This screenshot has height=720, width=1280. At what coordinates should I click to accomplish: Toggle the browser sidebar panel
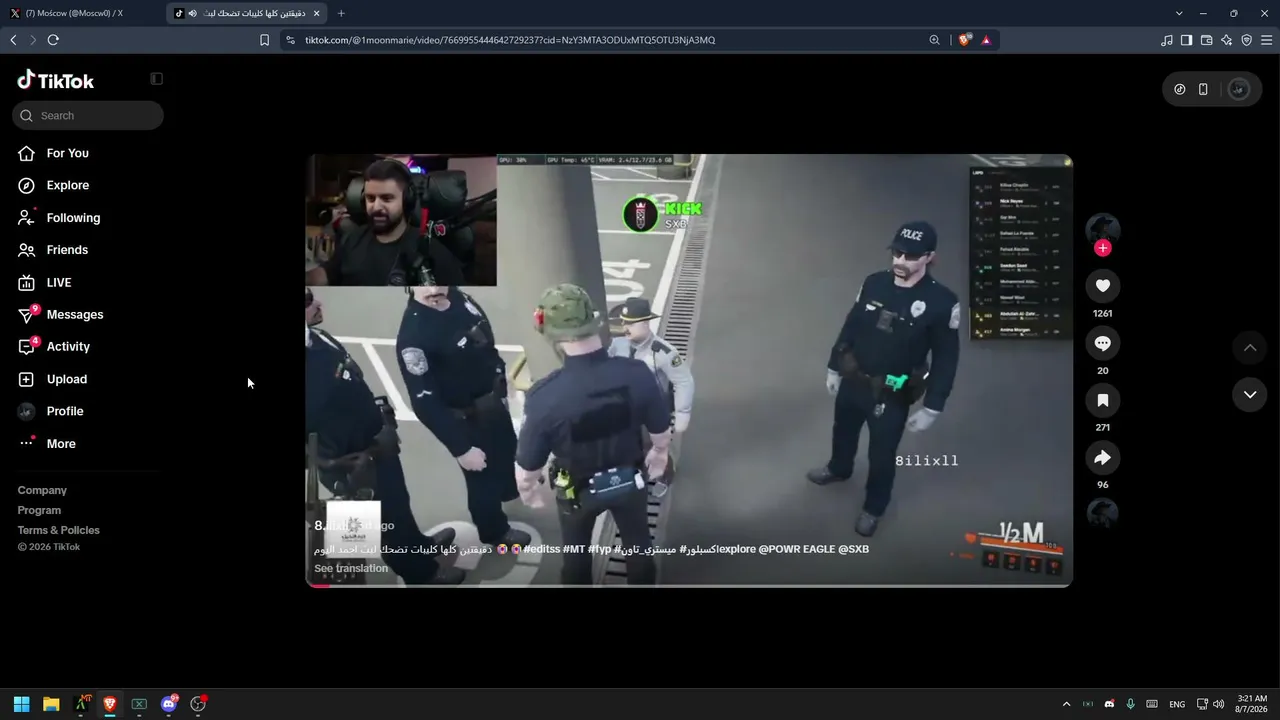point(1186,40)
